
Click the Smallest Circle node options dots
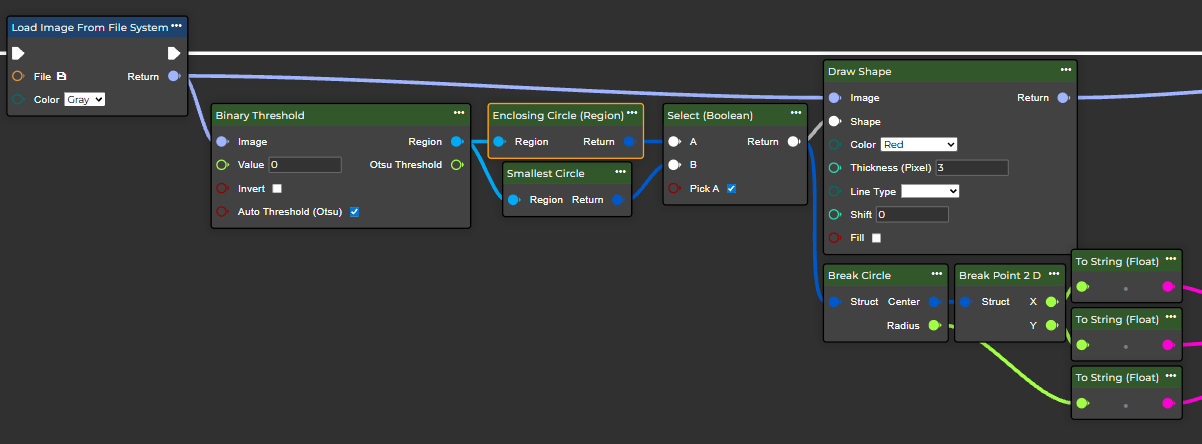619,172
